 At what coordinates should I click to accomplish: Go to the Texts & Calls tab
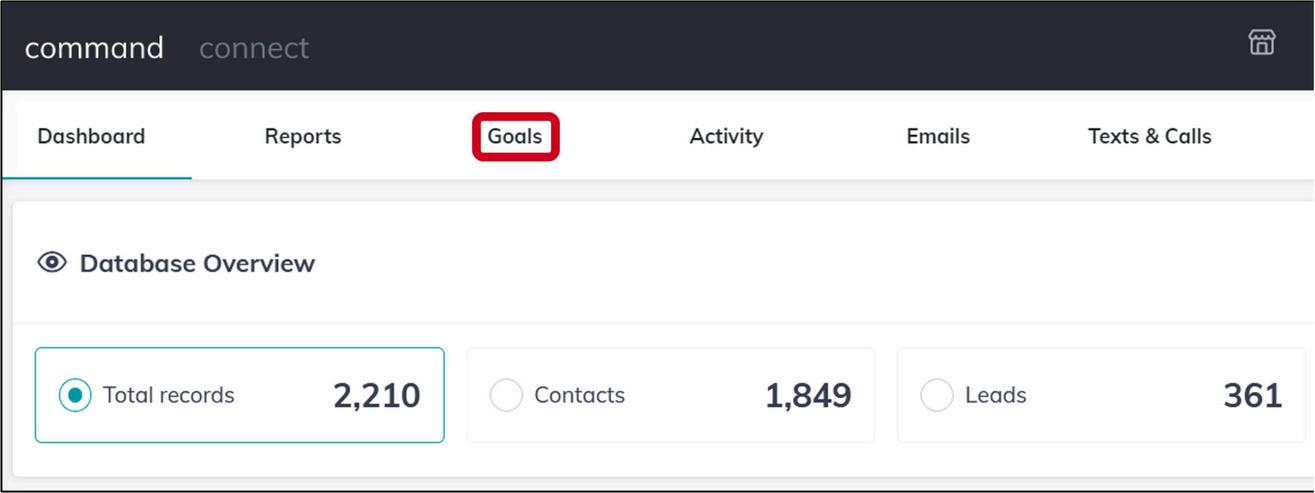pos(1149,136)
